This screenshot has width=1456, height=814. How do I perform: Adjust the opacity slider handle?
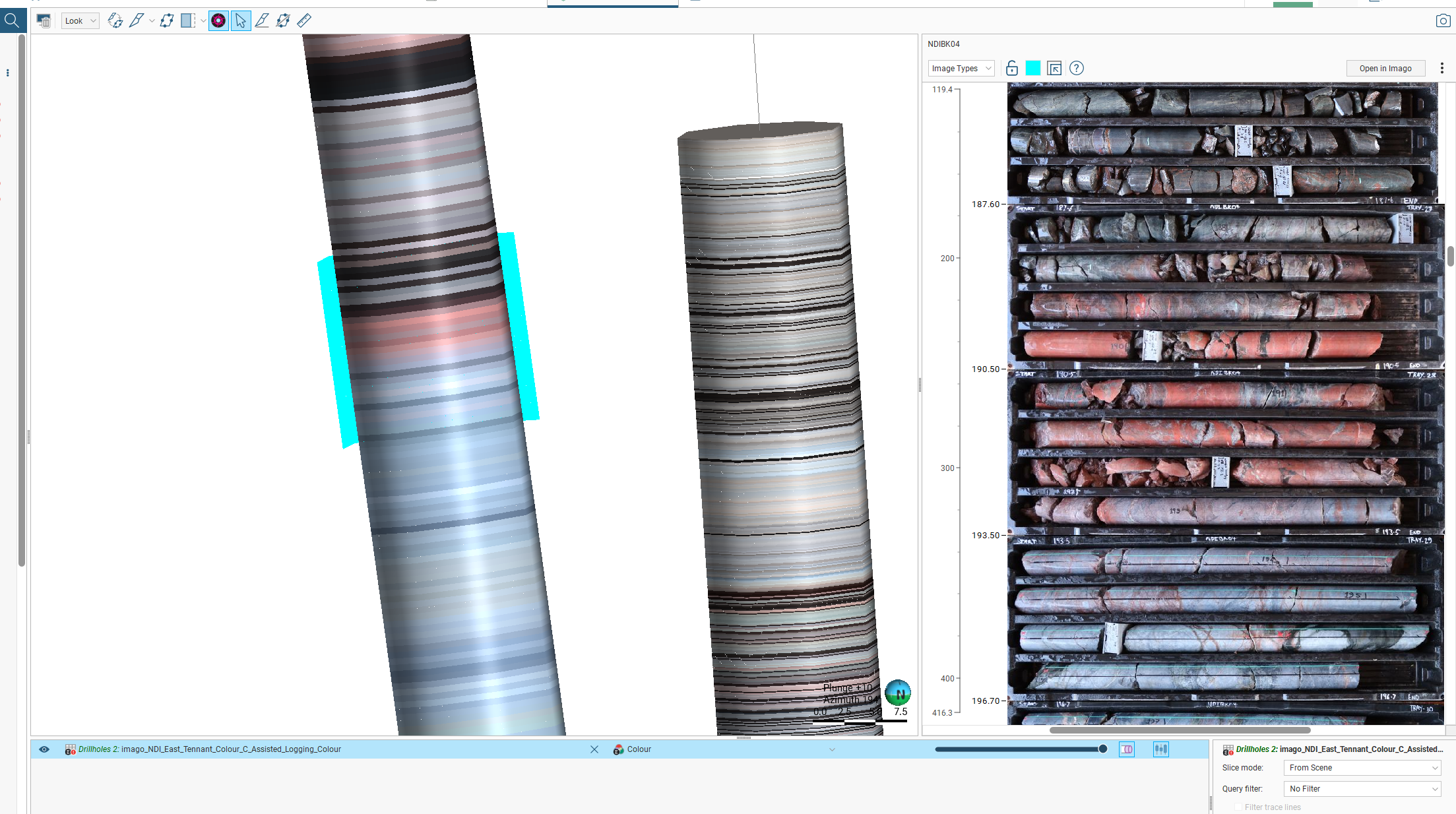pos(1102,749)
